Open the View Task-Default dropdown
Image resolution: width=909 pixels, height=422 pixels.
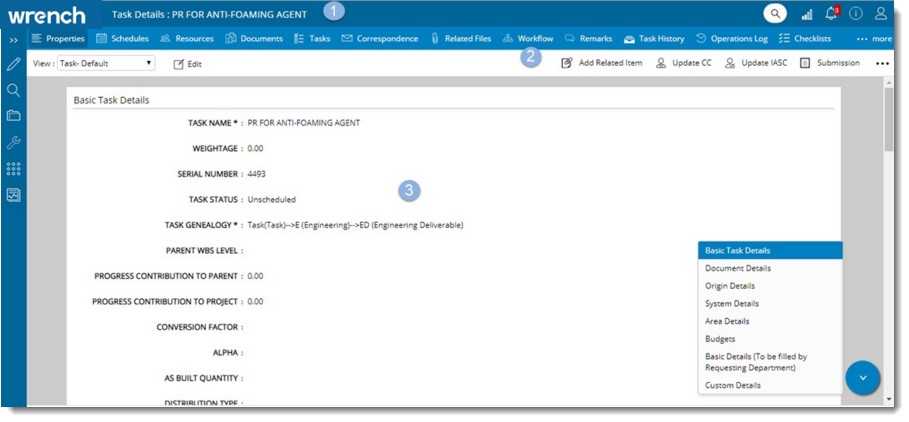(x=106, y=63)
